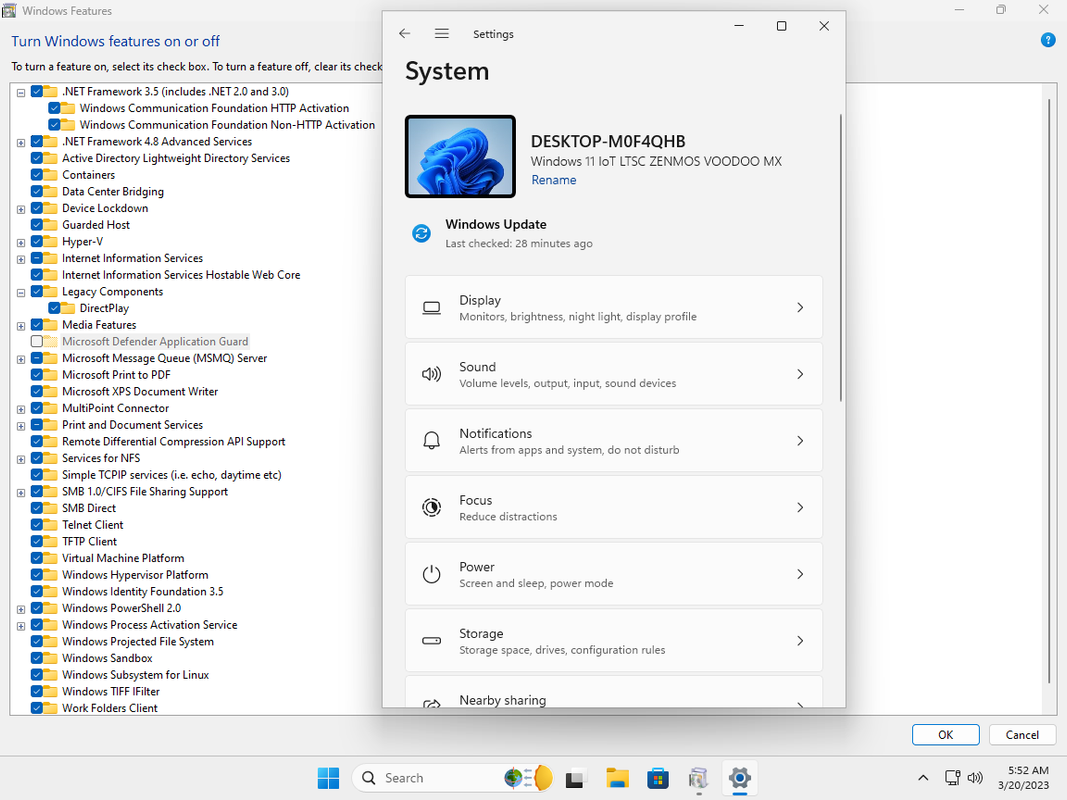1067x800 pixels.
Task: Select the Work Folders Client row
Action: click(x=110, y=708)
